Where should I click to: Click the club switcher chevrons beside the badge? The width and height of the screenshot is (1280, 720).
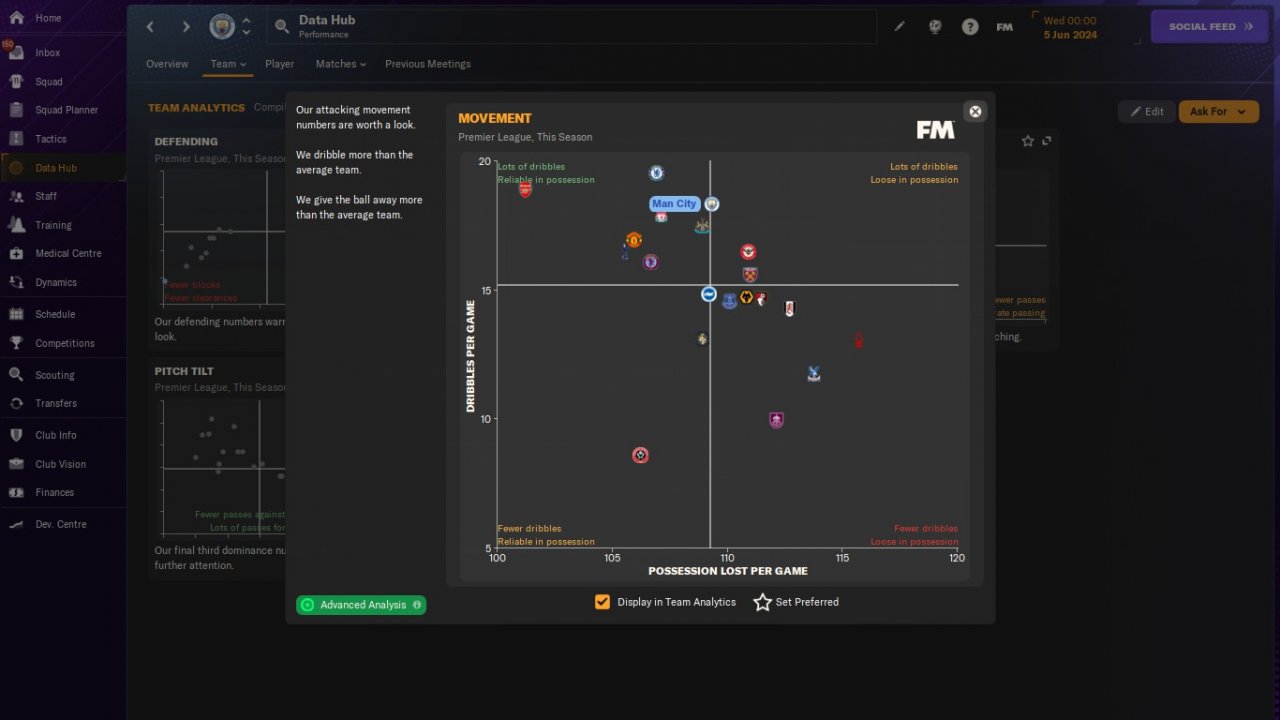point(246,27)
